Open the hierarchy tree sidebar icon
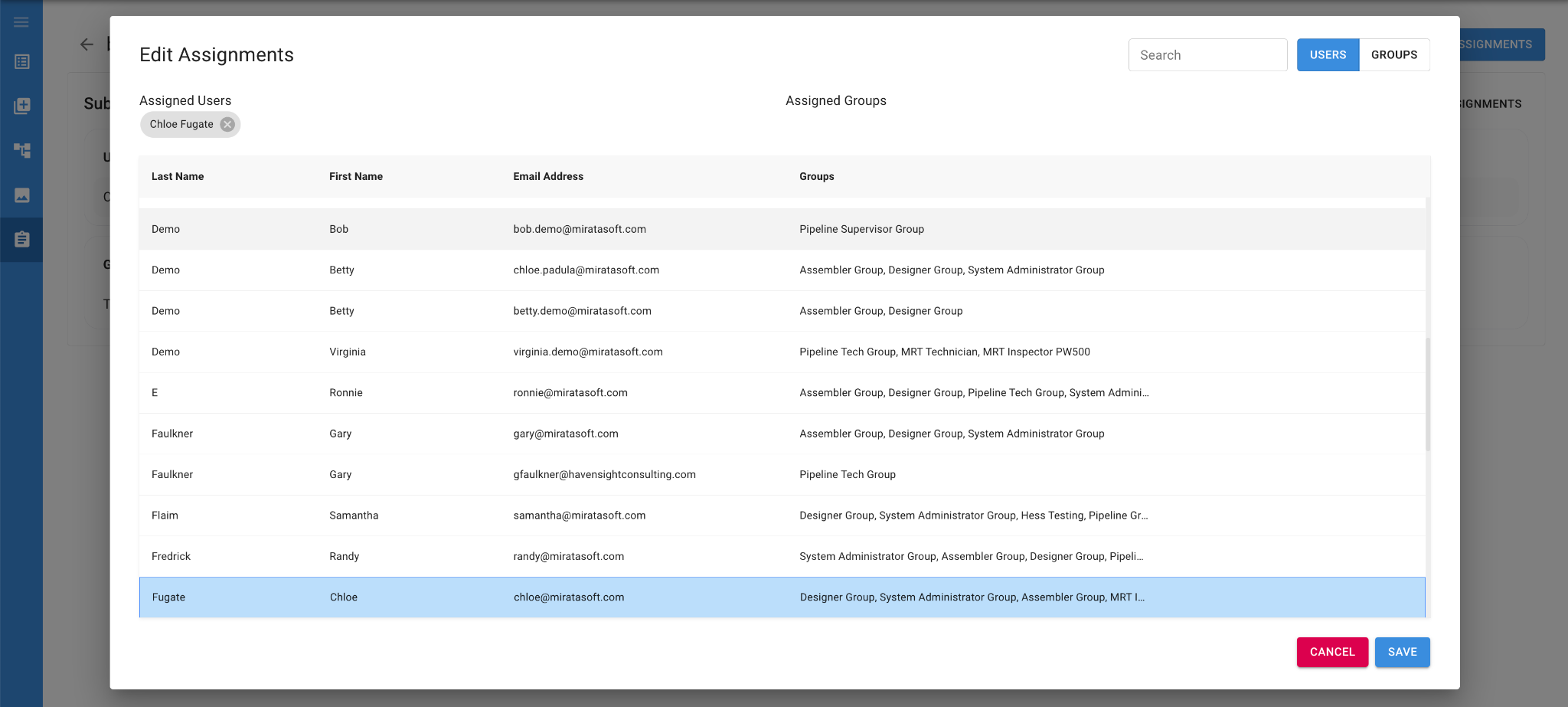The height and width of the screenshot is (707, 1568). [21, 150]
